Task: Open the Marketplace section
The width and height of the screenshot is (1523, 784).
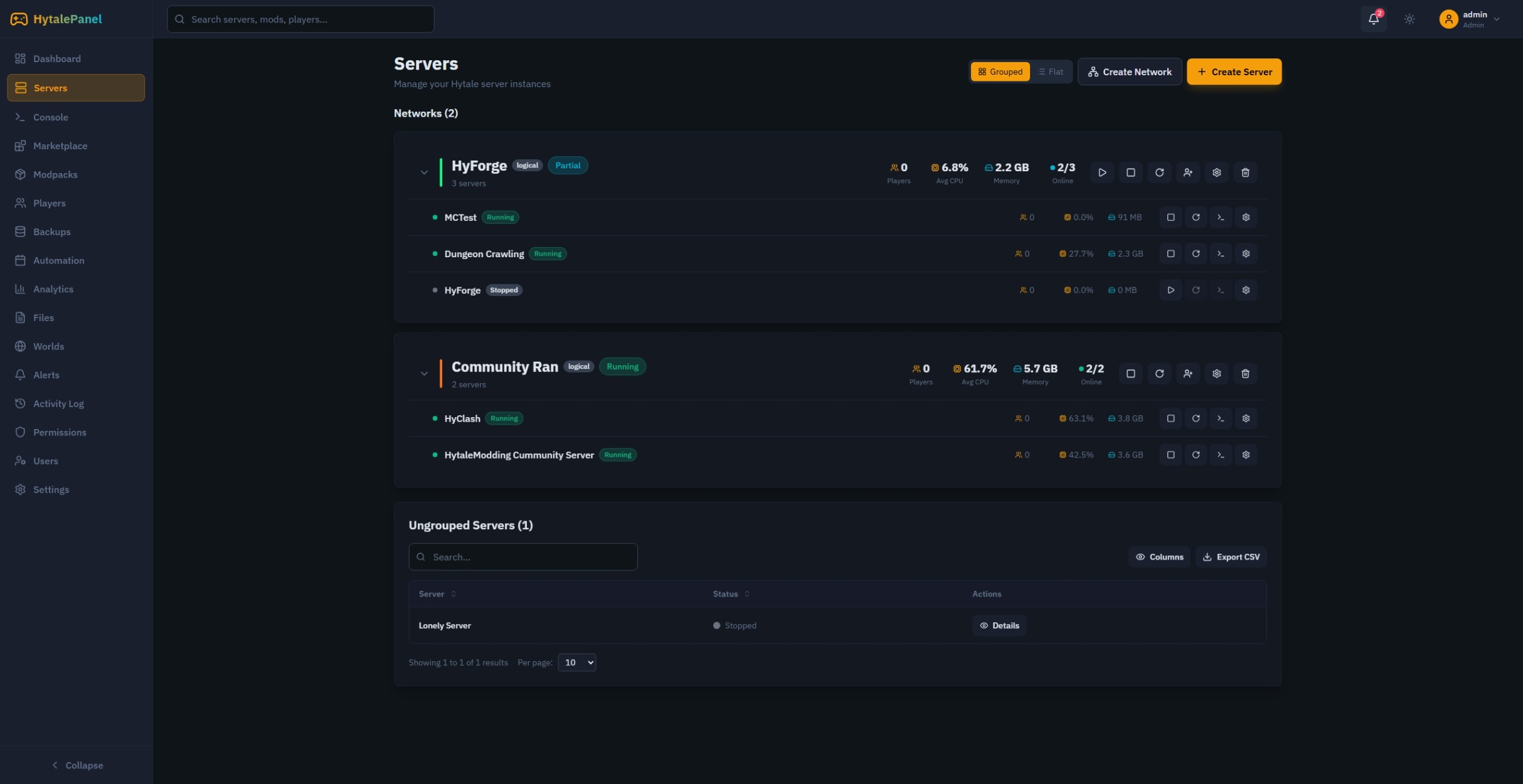Action: (x=60, y=146)
